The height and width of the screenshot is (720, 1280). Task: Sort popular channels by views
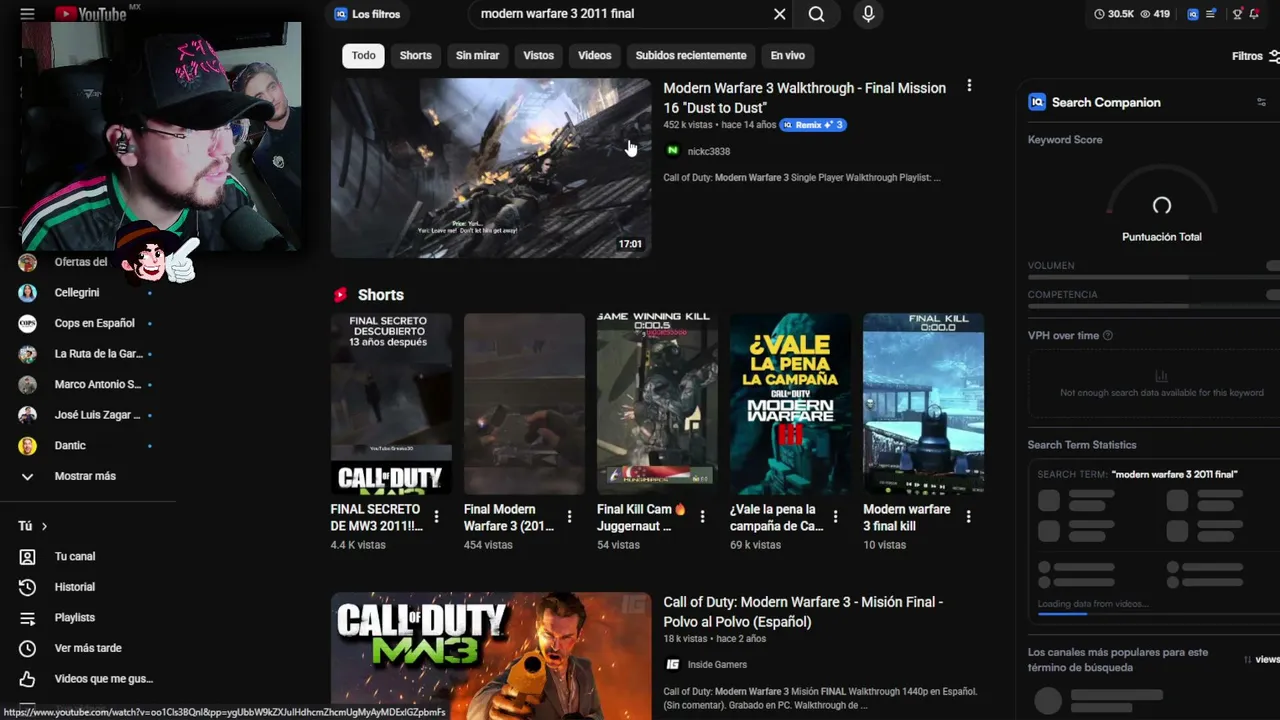1261,660
